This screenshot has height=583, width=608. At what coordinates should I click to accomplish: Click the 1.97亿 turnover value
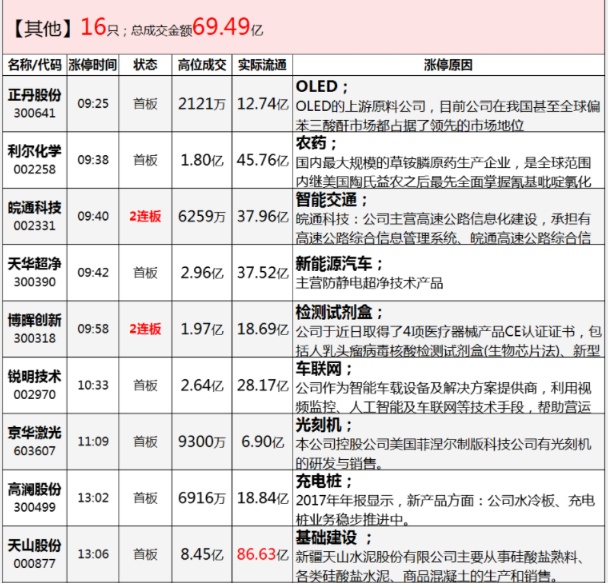[202, 329]
